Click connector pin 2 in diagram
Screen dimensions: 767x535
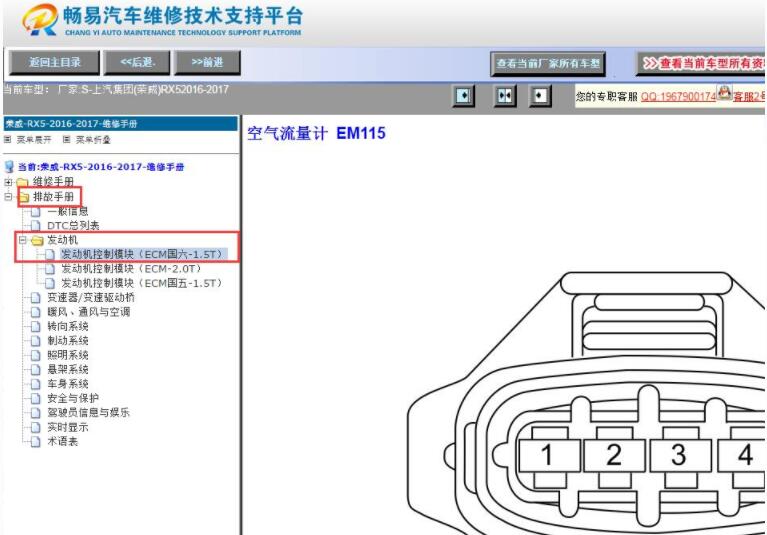614,455
